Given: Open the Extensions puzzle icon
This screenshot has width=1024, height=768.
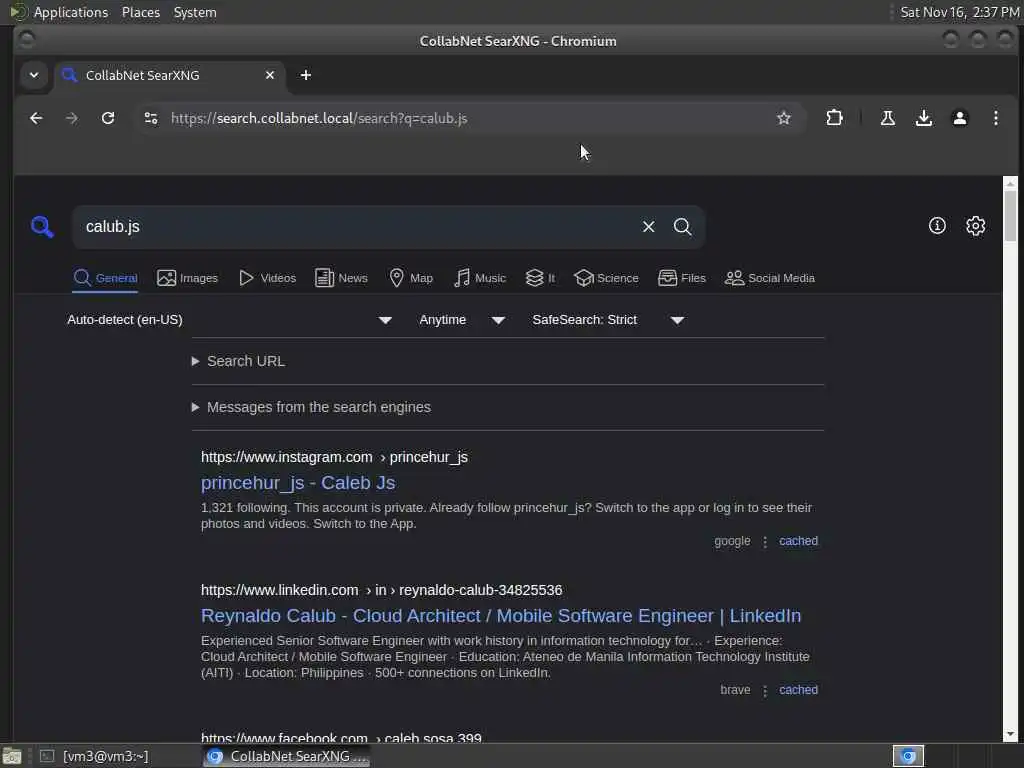Looking at the screenshot, I should coord(834,118).
